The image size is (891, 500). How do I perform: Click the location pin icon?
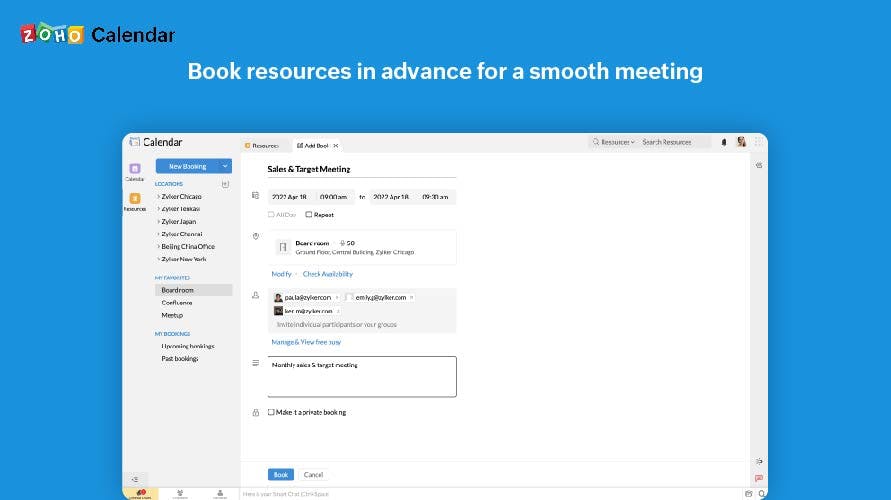click(x=256, y=236)
